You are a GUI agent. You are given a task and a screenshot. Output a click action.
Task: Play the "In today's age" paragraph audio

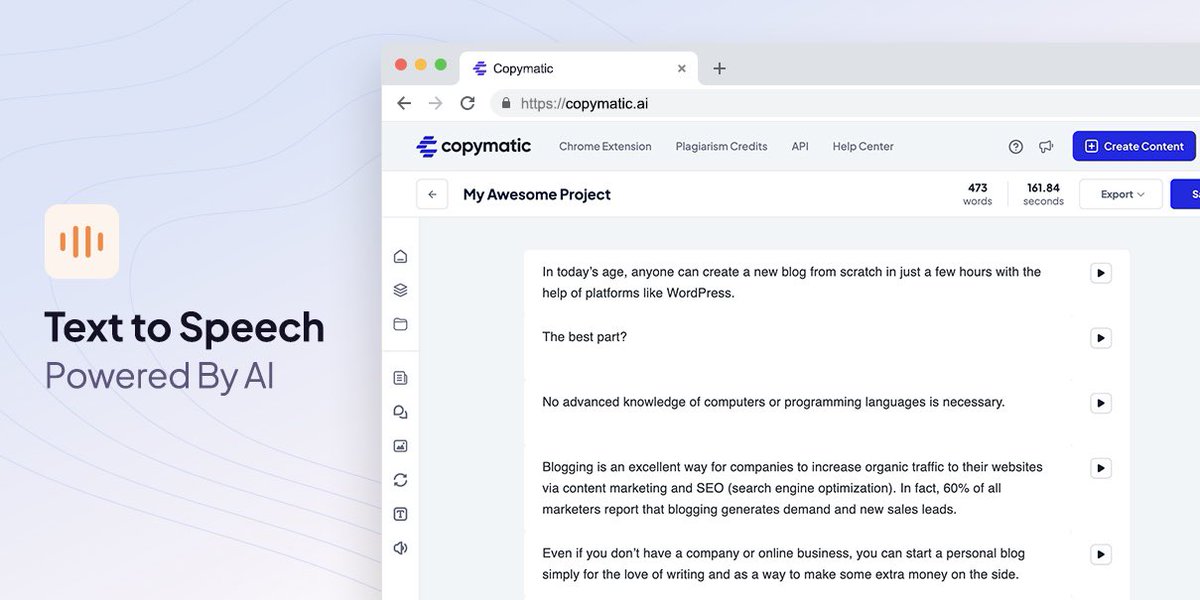tap(1101, 273)
